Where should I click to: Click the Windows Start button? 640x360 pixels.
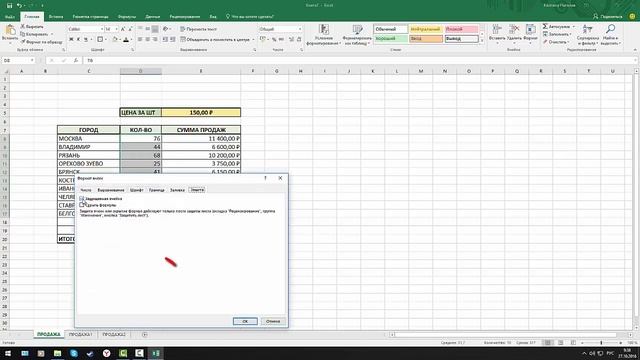8,353
